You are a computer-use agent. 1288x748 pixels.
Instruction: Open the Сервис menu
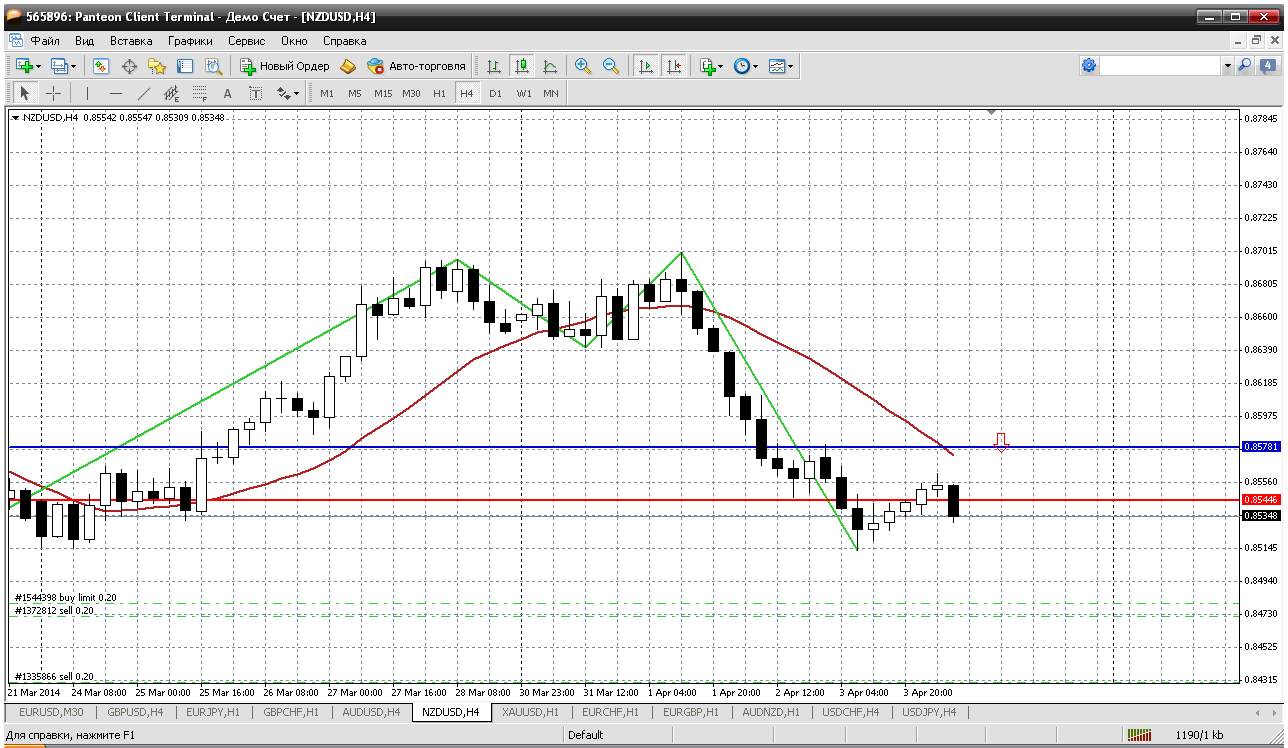pyautogui.click(x=246, y=41)
